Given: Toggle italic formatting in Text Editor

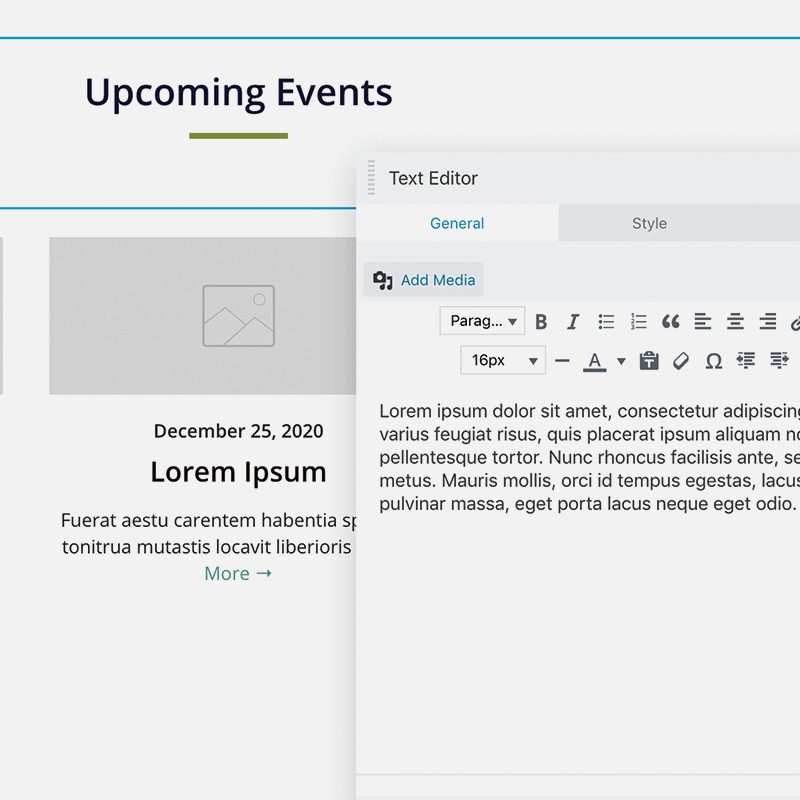Looking at the screenshot, I should coord(573,322).
